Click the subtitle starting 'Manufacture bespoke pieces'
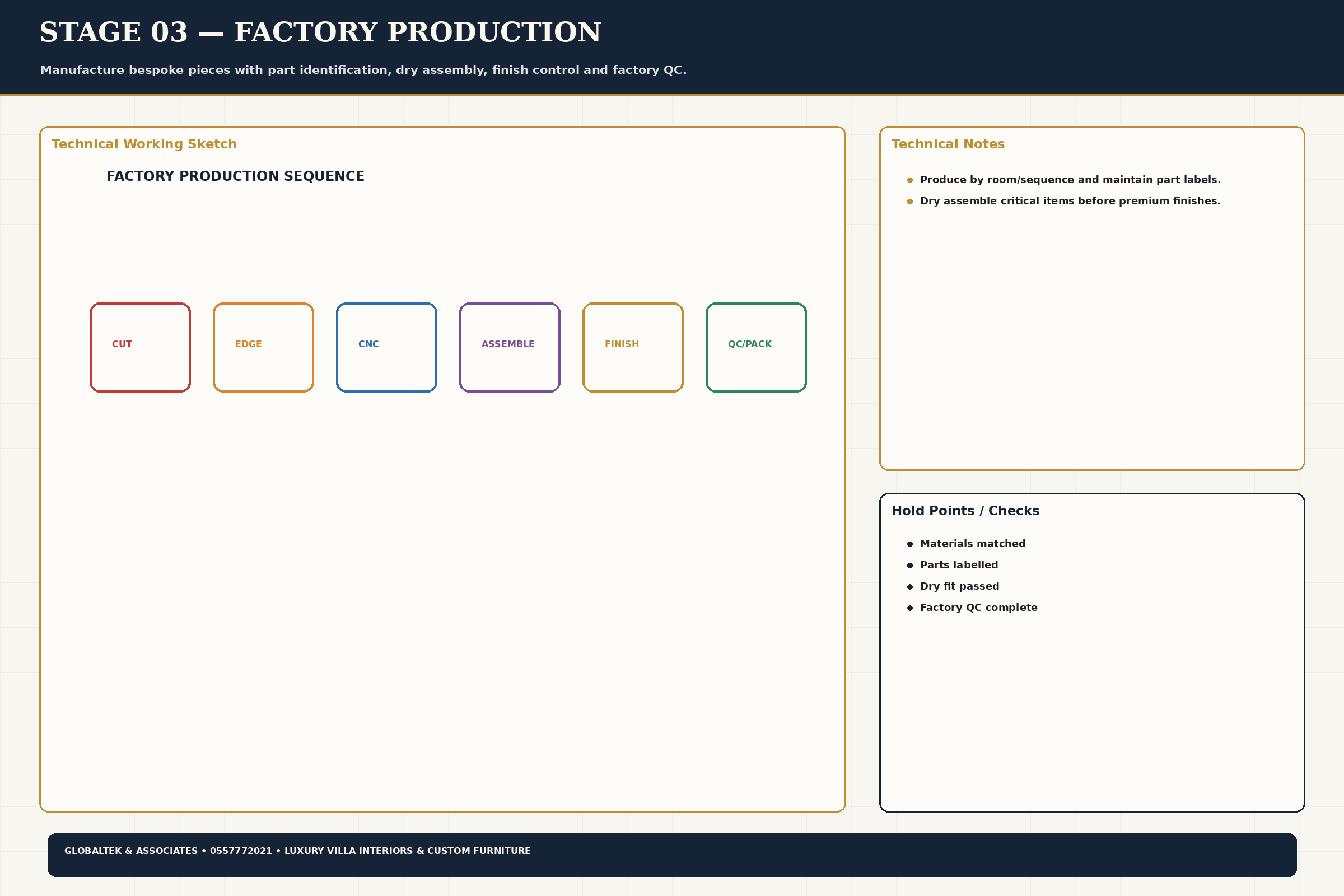This screenshot has width=1344, height=896. [x=363, y=71]
